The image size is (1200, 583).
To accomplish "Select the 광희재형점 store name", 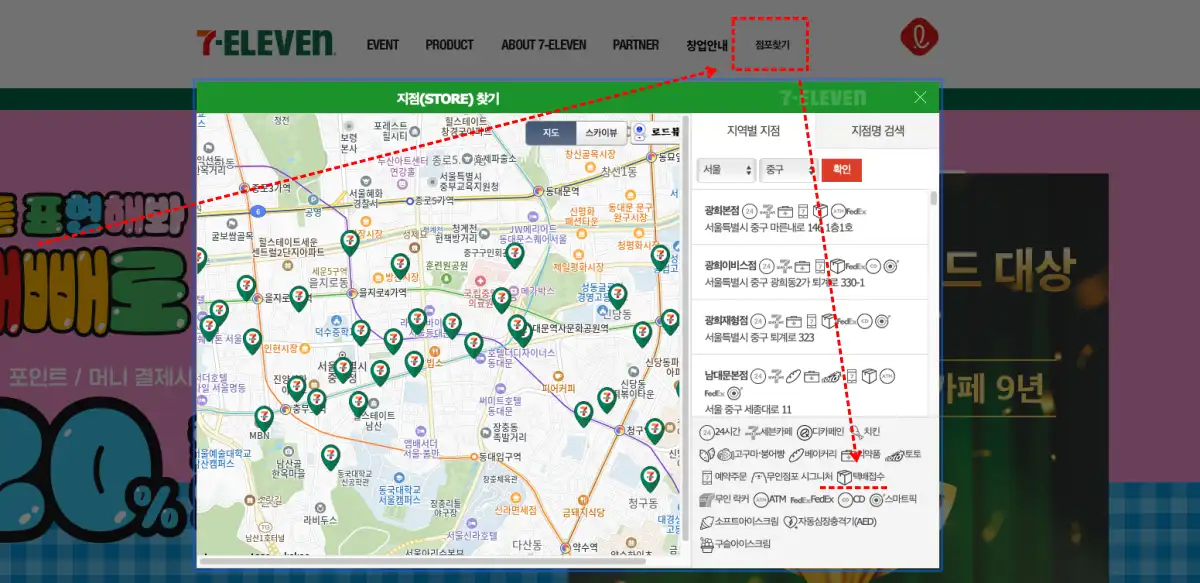I will click(x=725, y=321).
